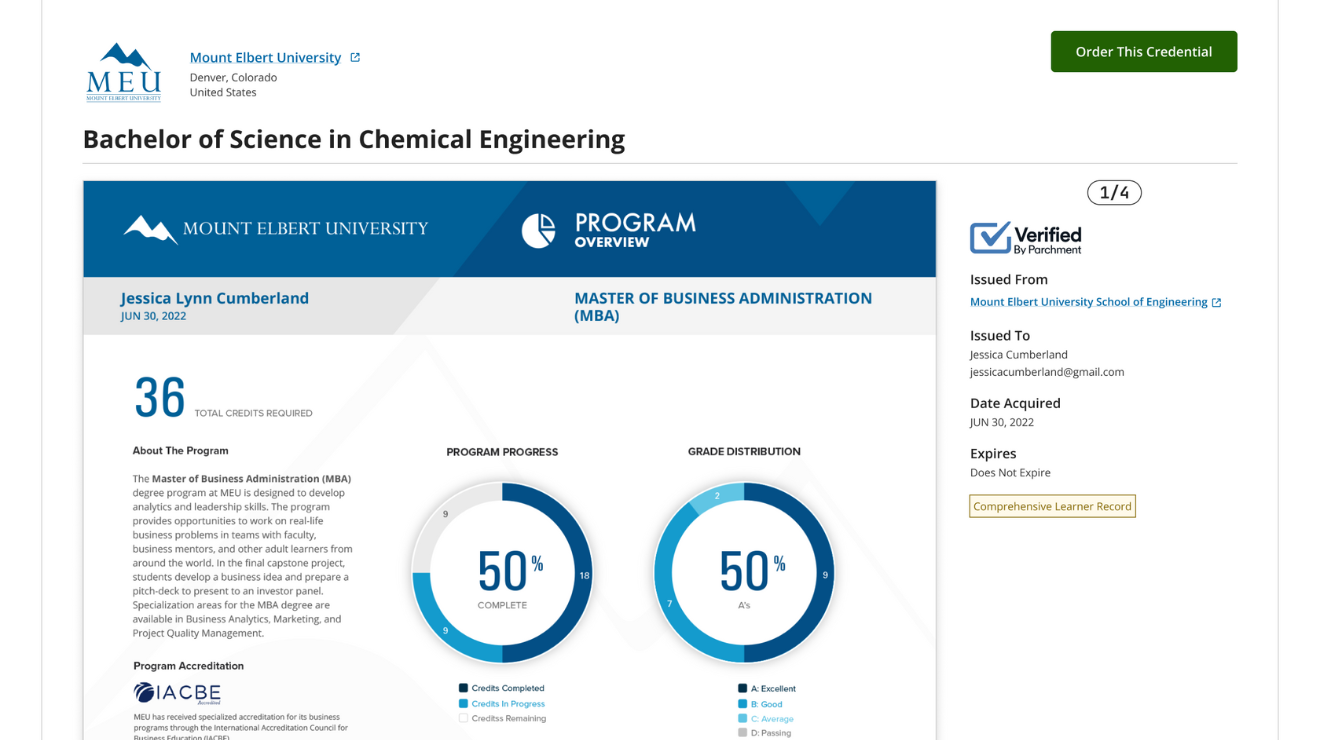Click the jessicacumberland@gmail.com email text

tap(1047, 372)
